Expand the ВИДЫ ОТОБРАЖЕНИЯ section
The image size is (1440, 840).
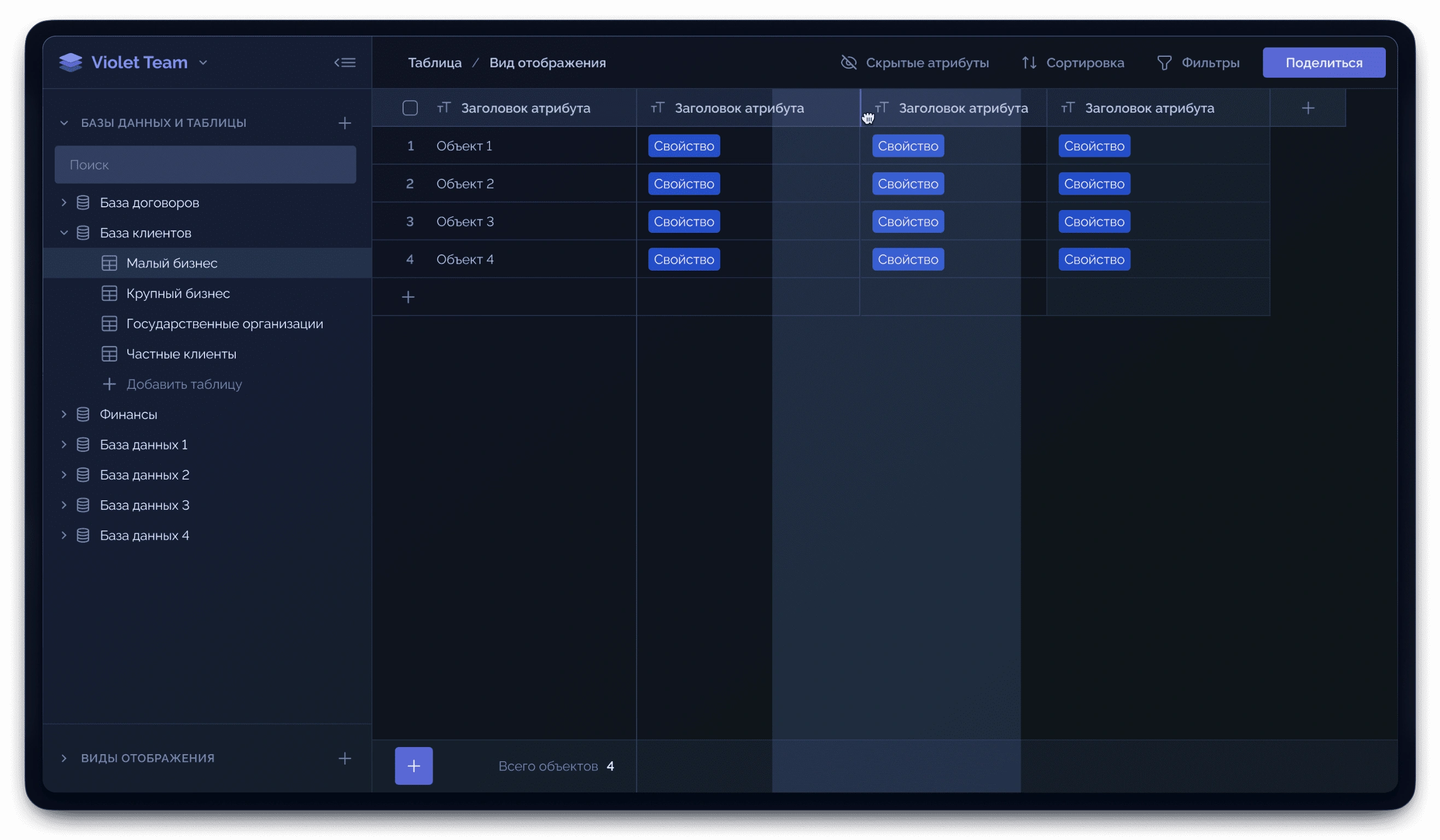point(64,759)
